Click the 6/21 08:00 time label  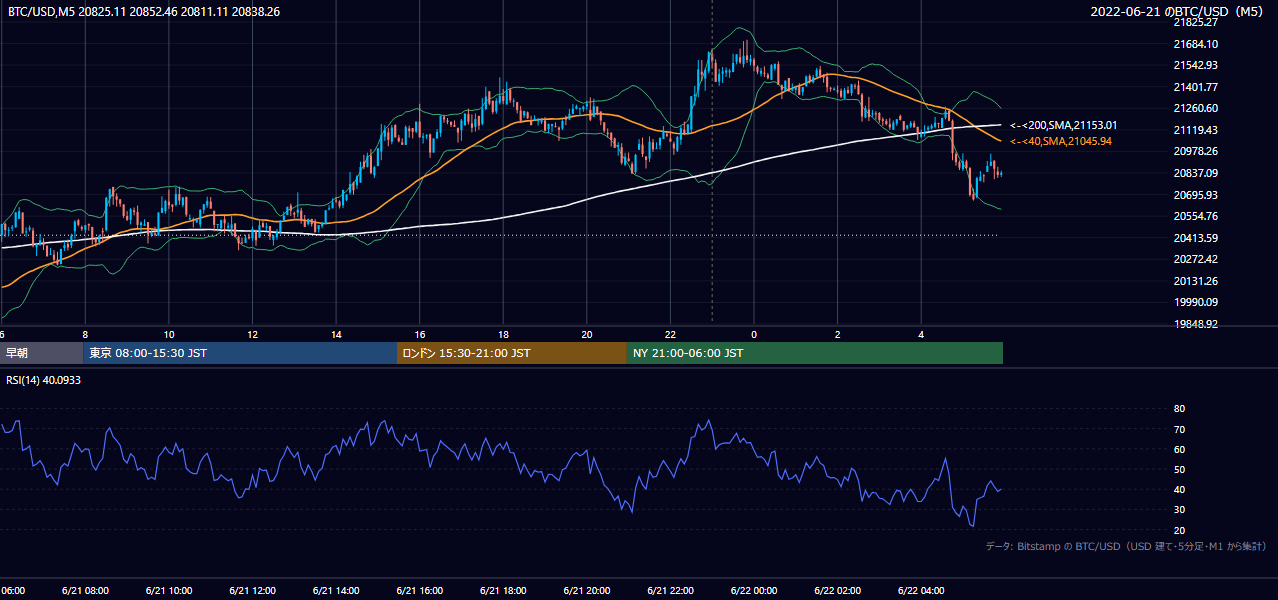click(x=85, y=590)
